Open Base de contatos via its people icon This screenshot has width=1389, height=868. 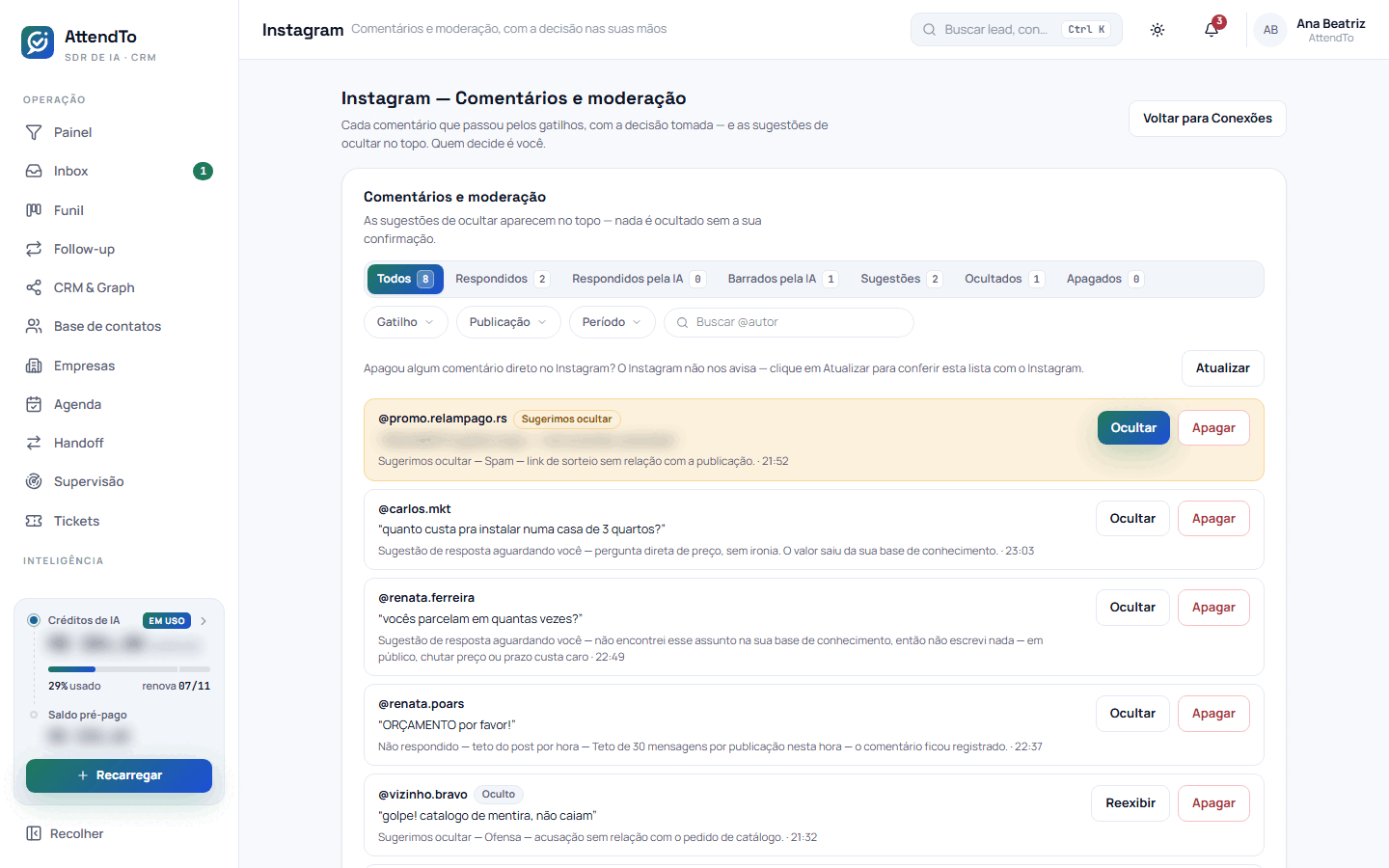click(x=34, y=326)
